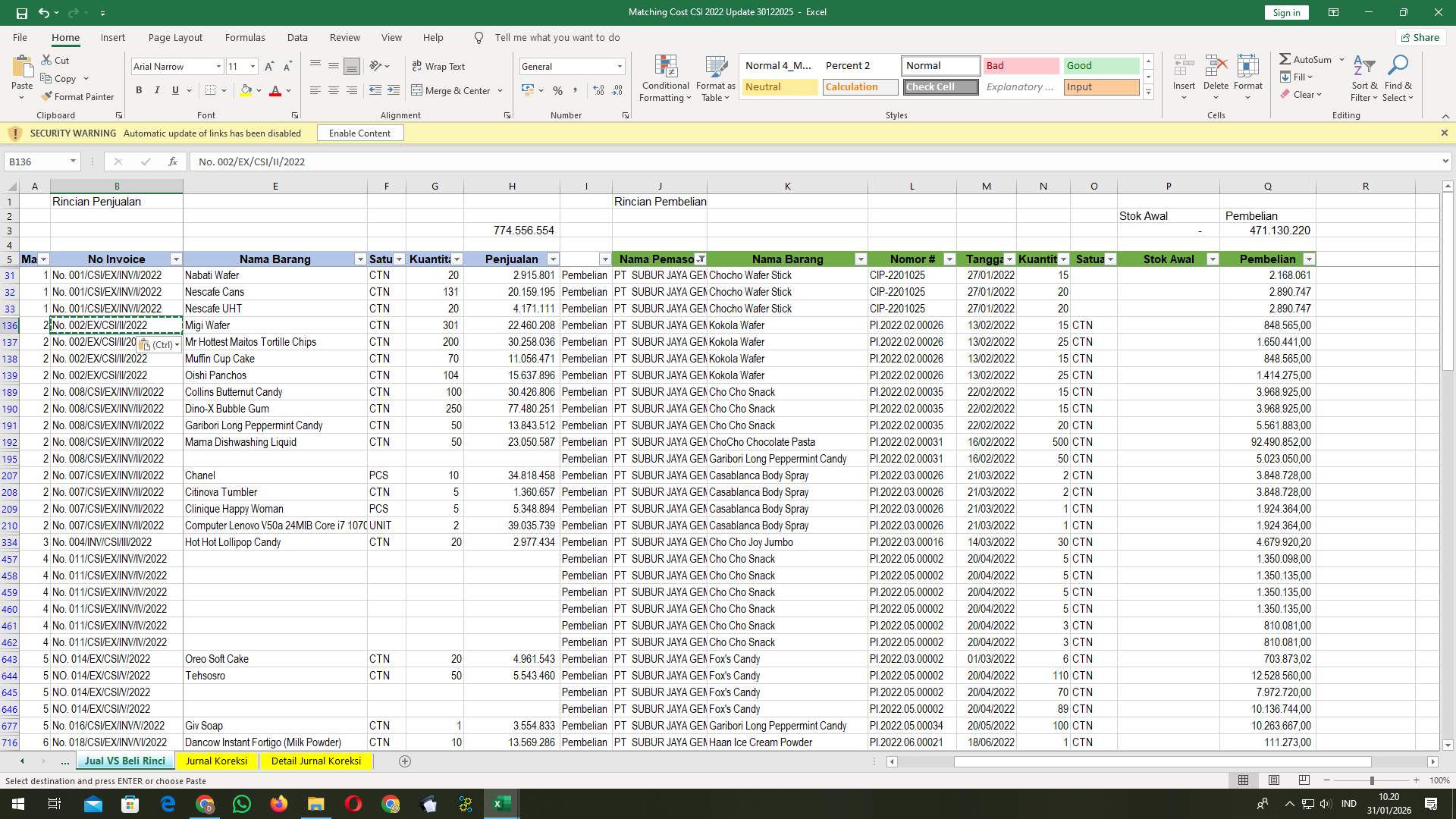This screenshot has height=819, width=1456.
Task: Open the Number Format dropdown
Action: coord(620,66)
